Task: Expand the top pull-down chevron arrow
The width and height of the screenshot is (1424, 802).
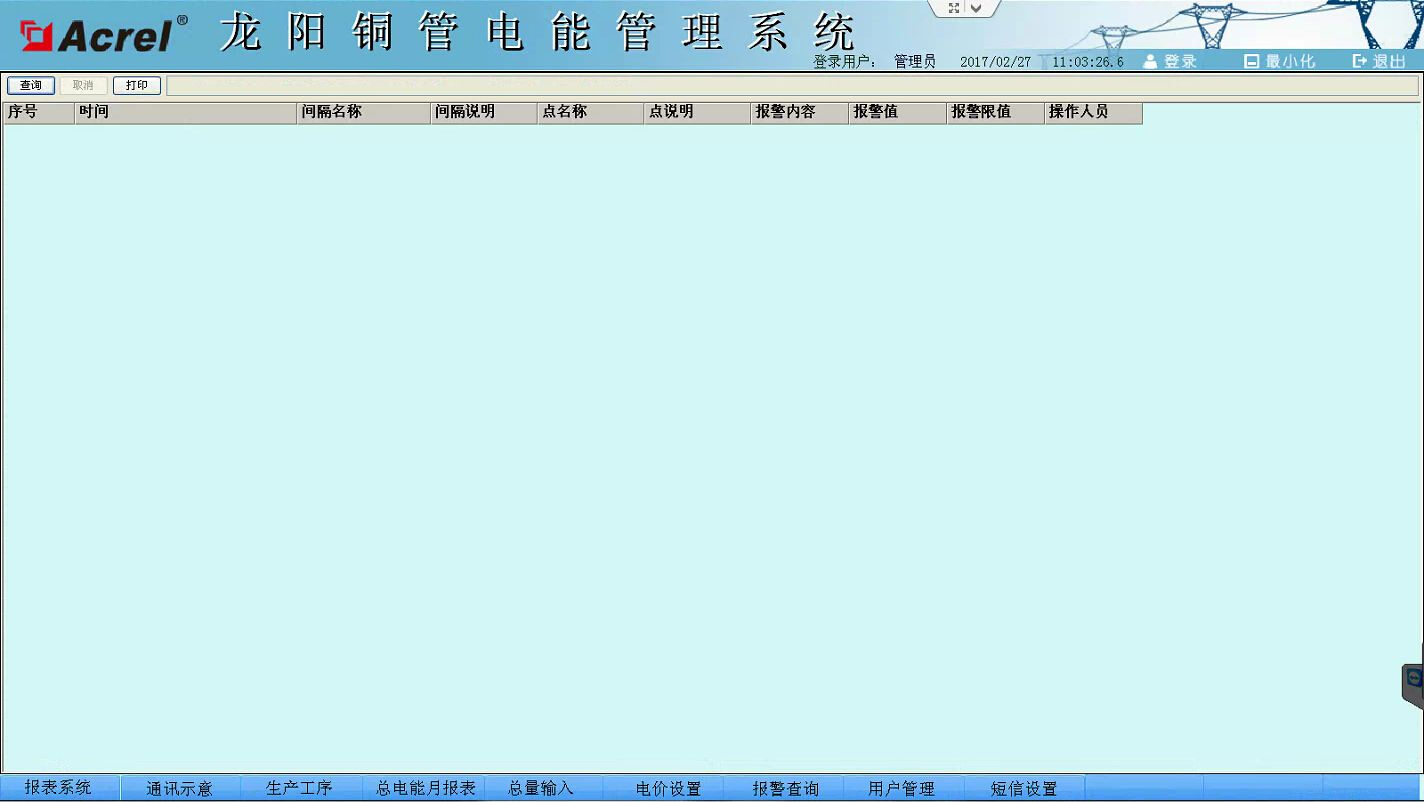Action: click(x=977, y=8)
